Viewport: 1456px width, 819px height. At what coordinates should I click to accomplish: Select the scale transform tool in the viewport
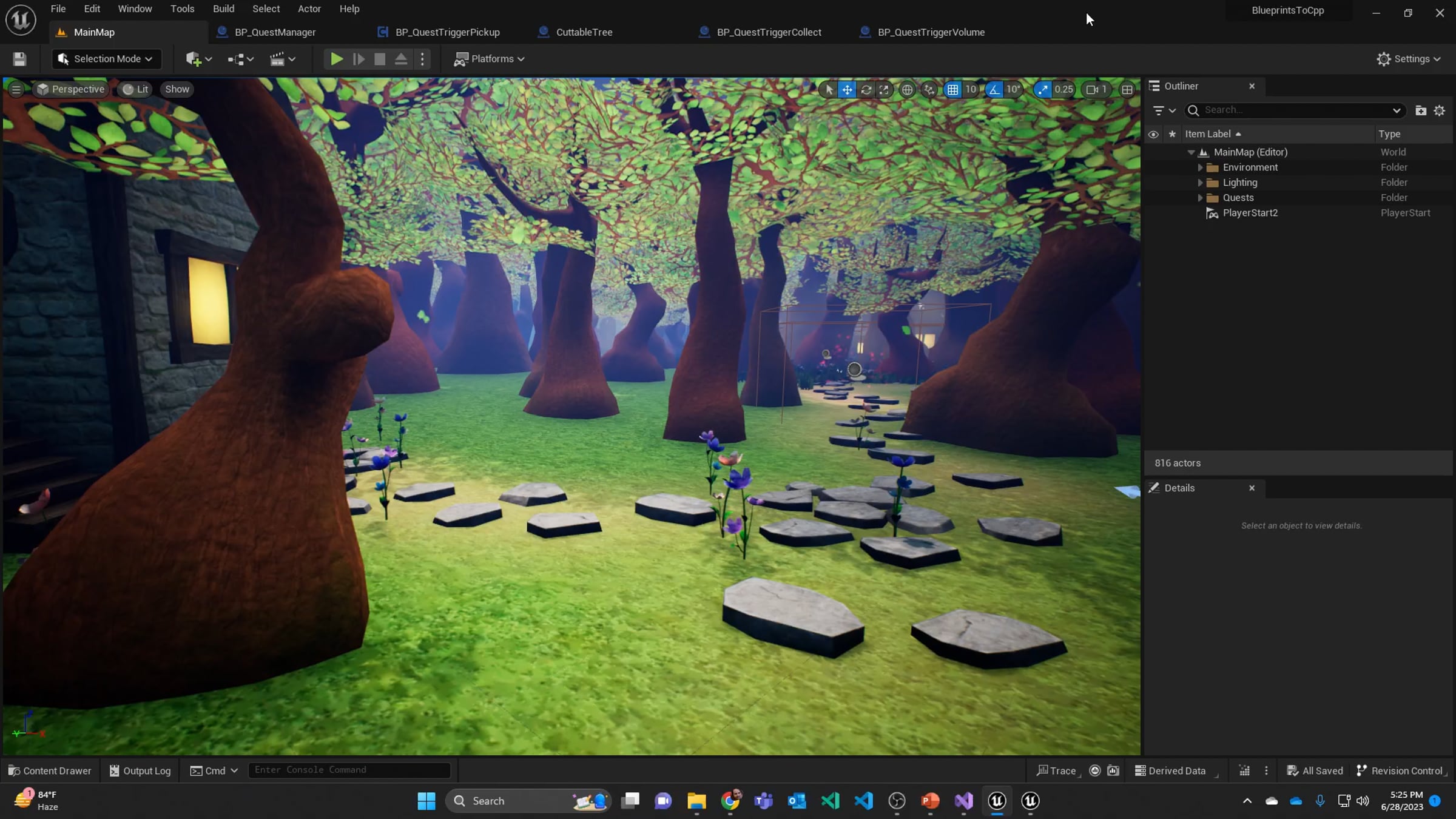click(x=884, y=90)
